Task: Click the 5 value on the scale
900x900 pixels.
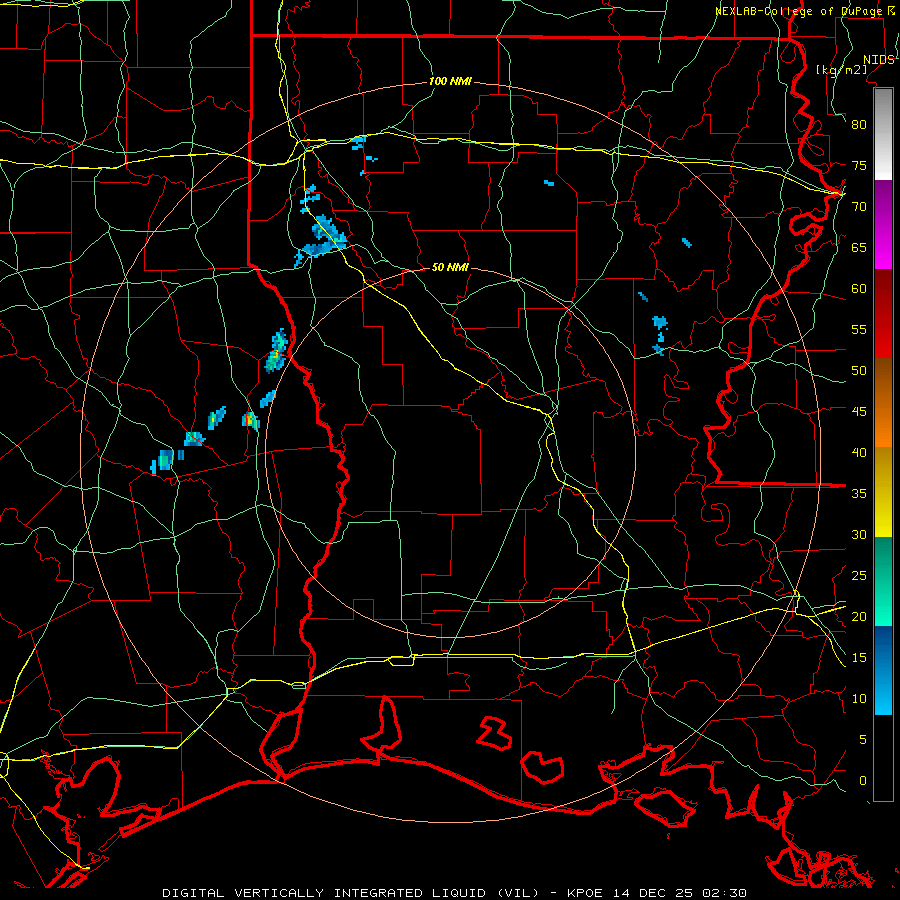Action: pos(863,740)
